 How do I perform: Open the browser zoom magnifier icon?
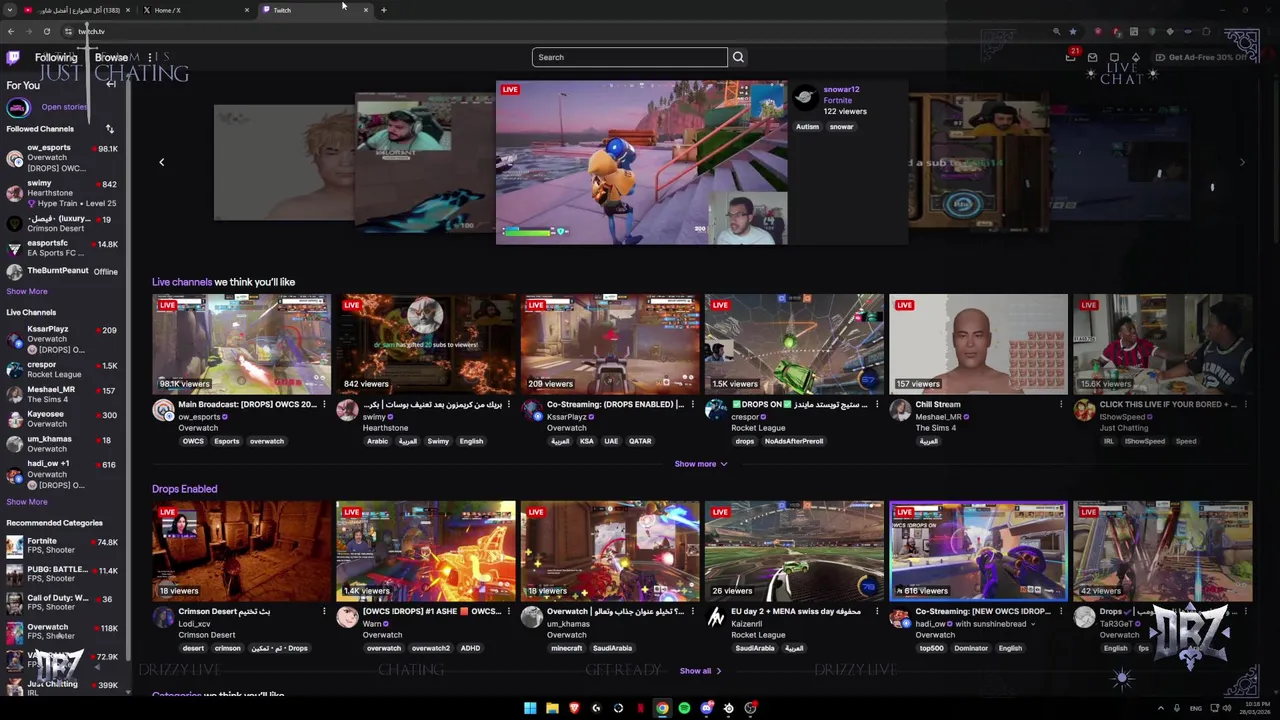pos(1056,32)
